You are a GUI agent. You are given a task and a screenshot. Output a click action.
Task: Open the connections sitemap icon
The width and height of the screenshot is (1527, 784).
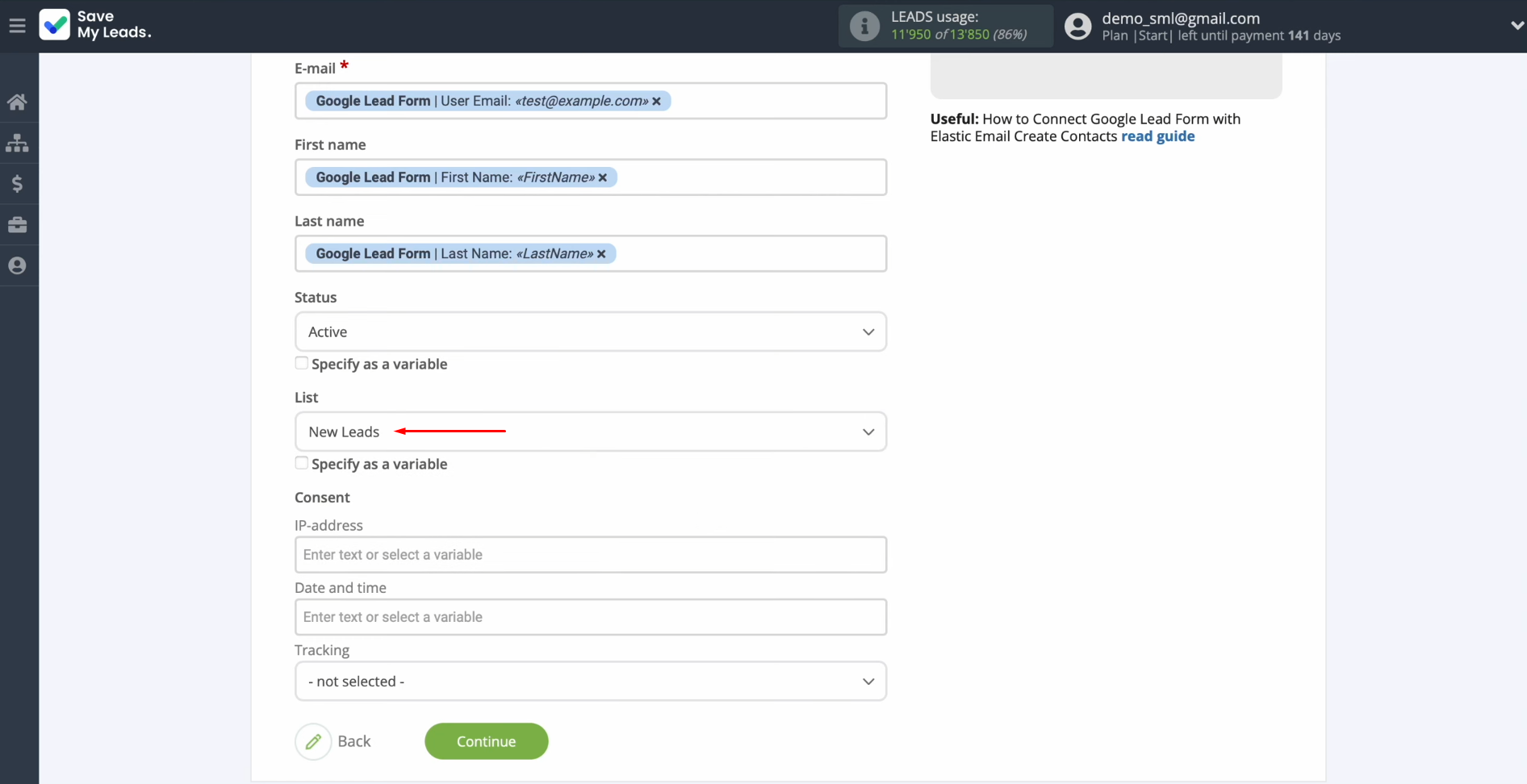click(x=17, y=144)
